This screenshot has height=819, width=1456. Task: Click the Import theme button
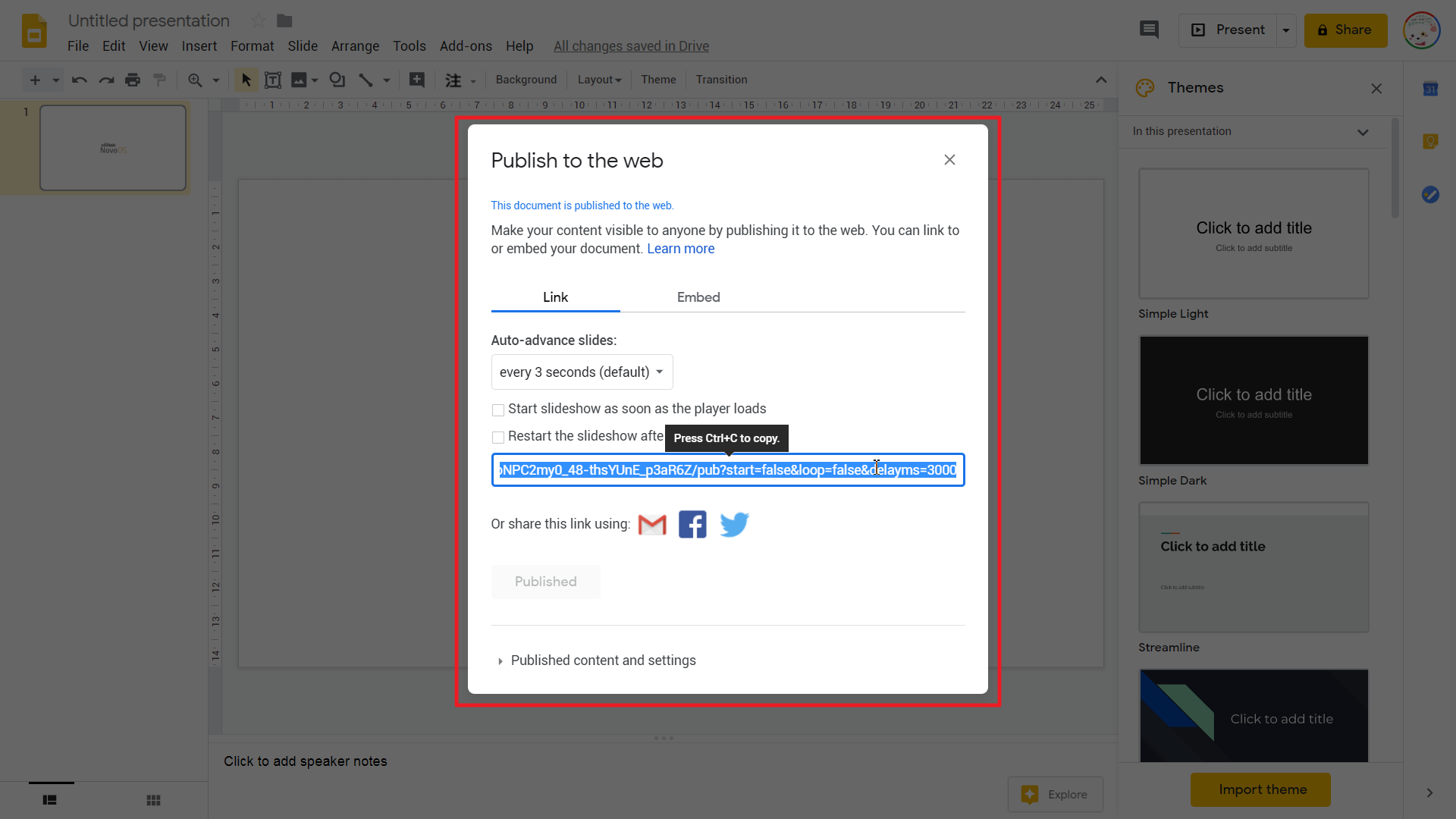(x=1262, y=789)
